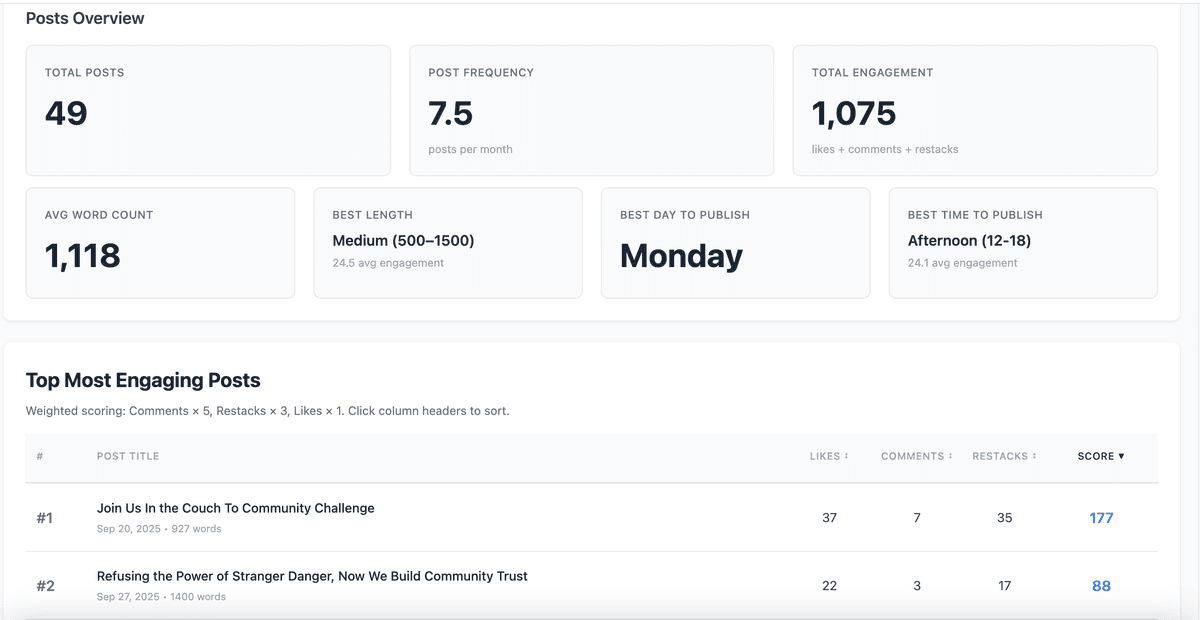Click the Post Title column header
1200x620 pixels.
click(x=128, y=456)
